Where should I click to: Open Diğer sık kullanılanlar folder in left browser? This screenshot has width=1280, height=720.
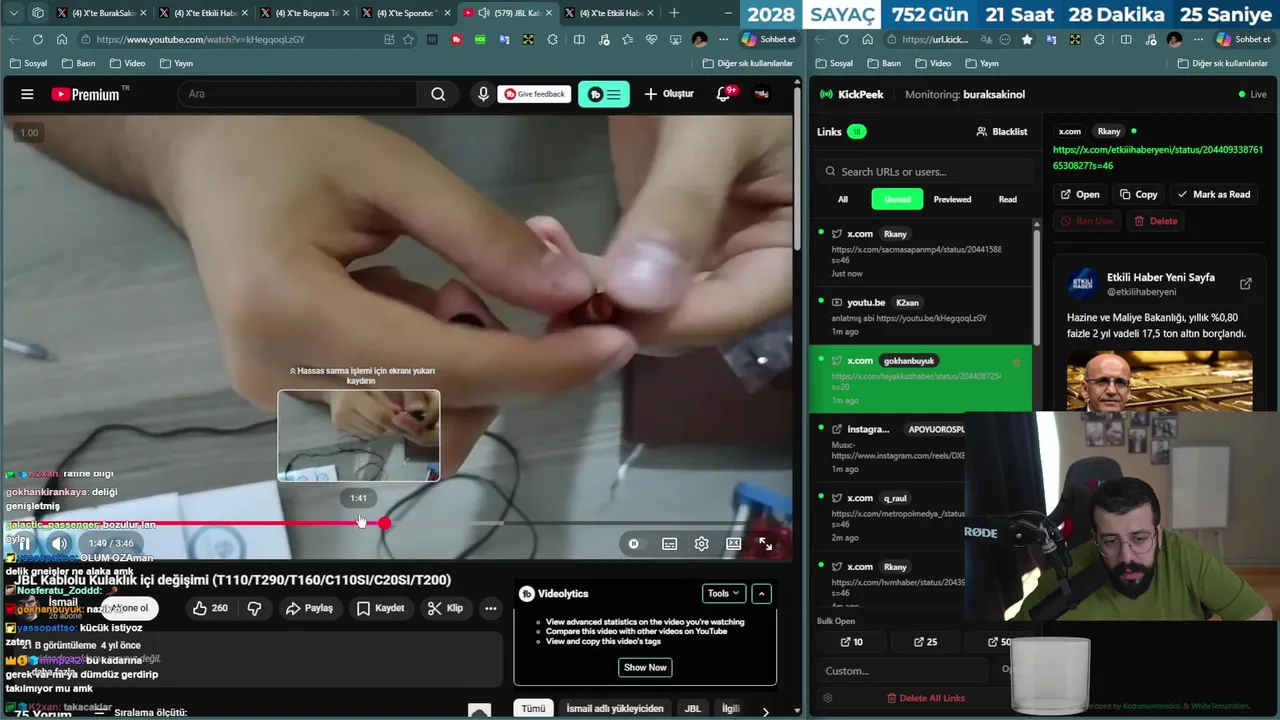click(x=747, y=63)
